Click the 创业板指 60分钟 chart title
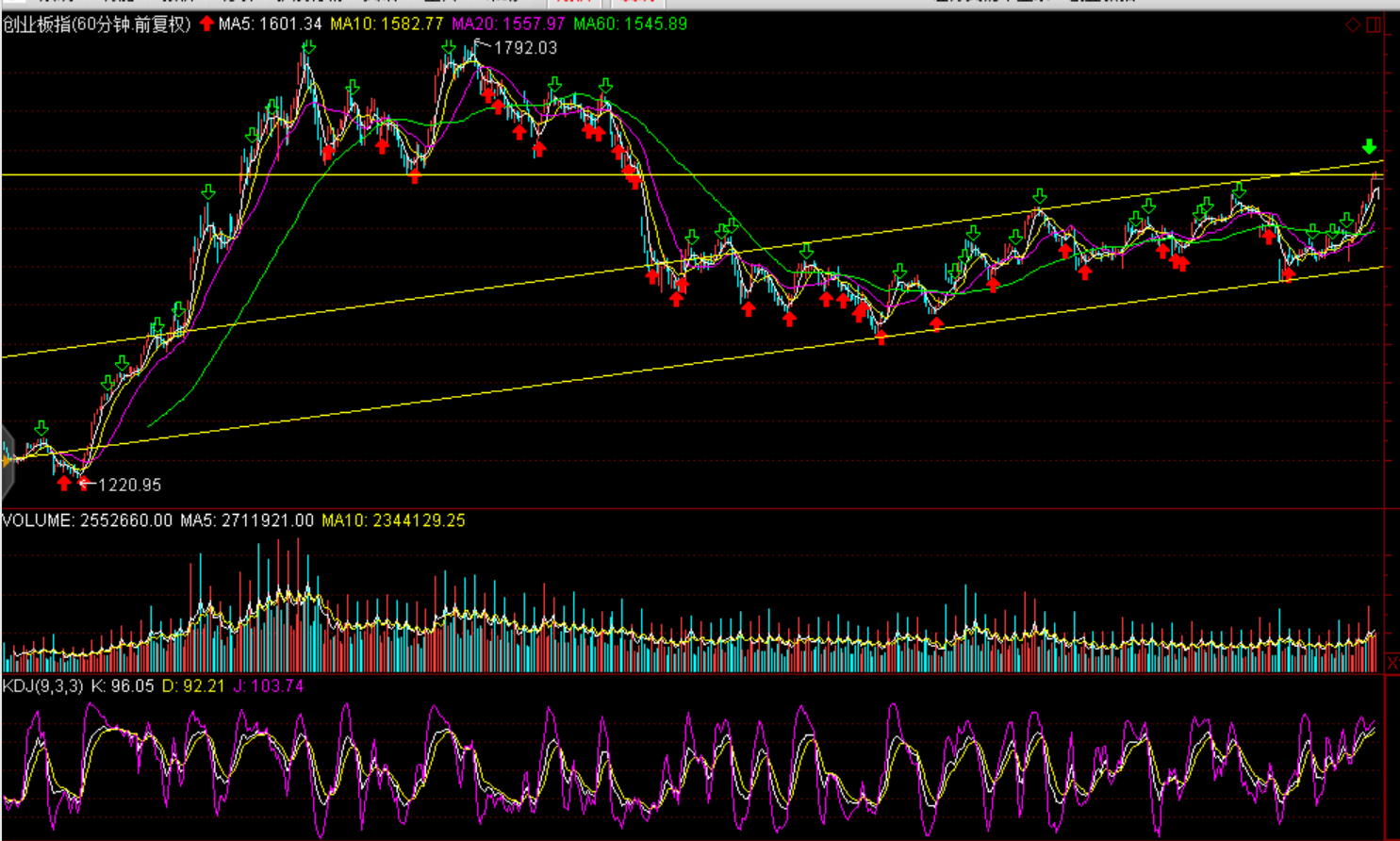Image resolution: width=1400 pixels, height=841 pixels. pyautogui.click(x=97, y=24)
